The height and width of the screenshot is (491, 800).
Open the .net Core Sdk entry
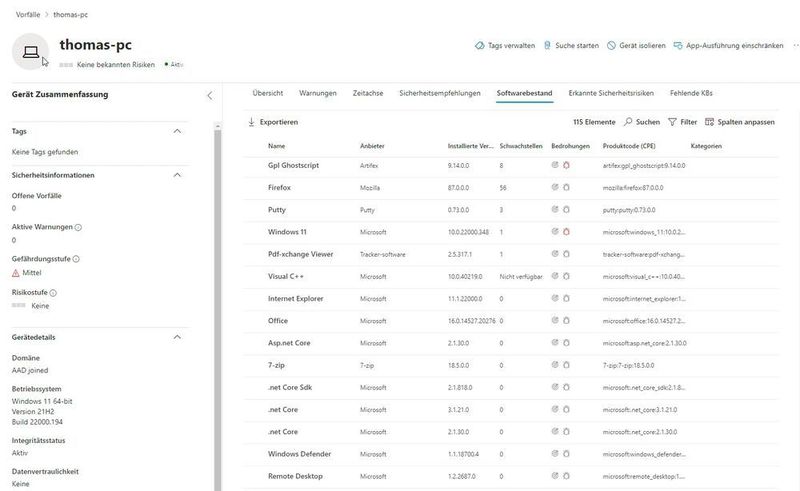pyautogui.click(x=290, y=387)
